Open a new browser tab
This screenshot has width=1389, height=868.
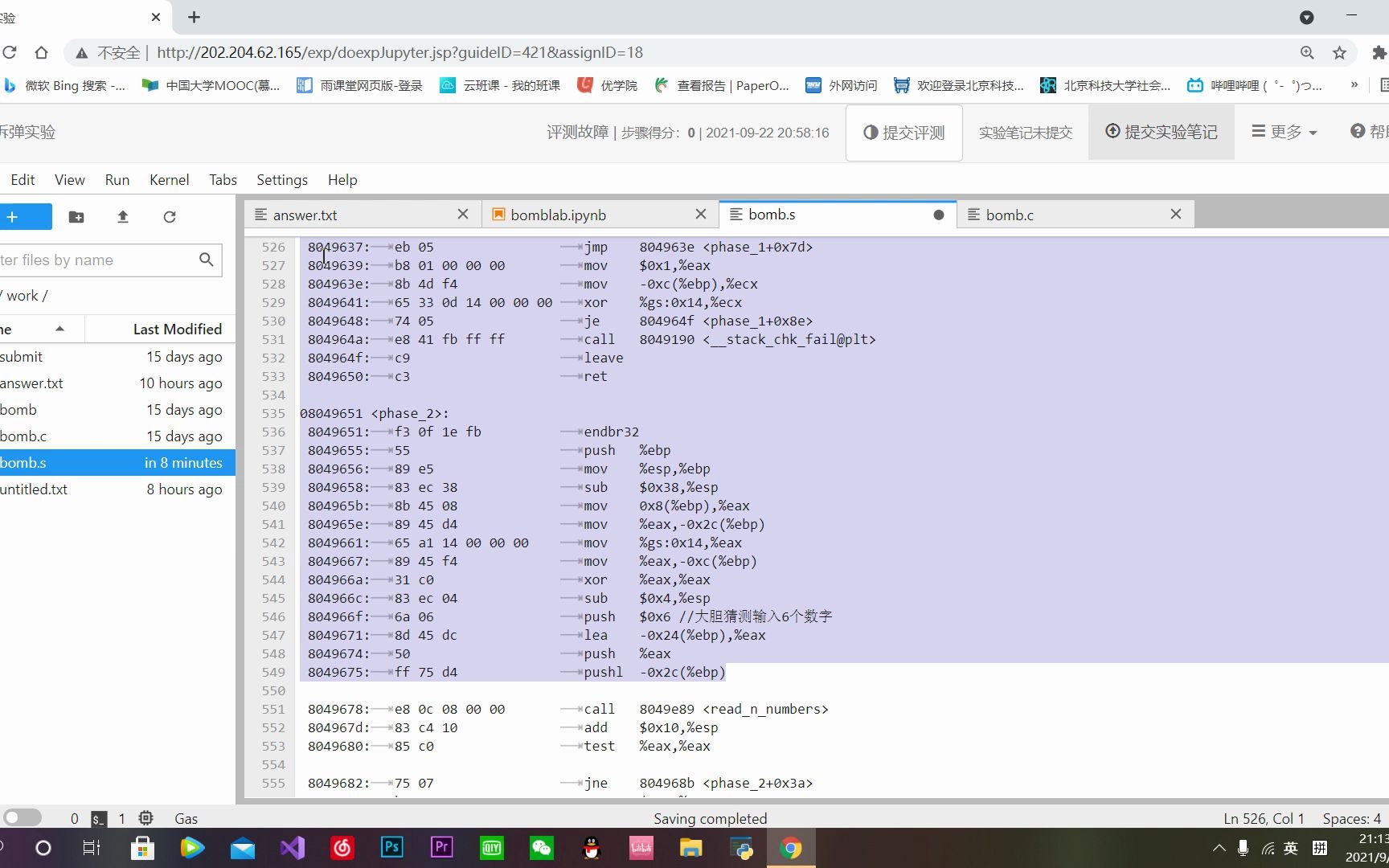194,17
